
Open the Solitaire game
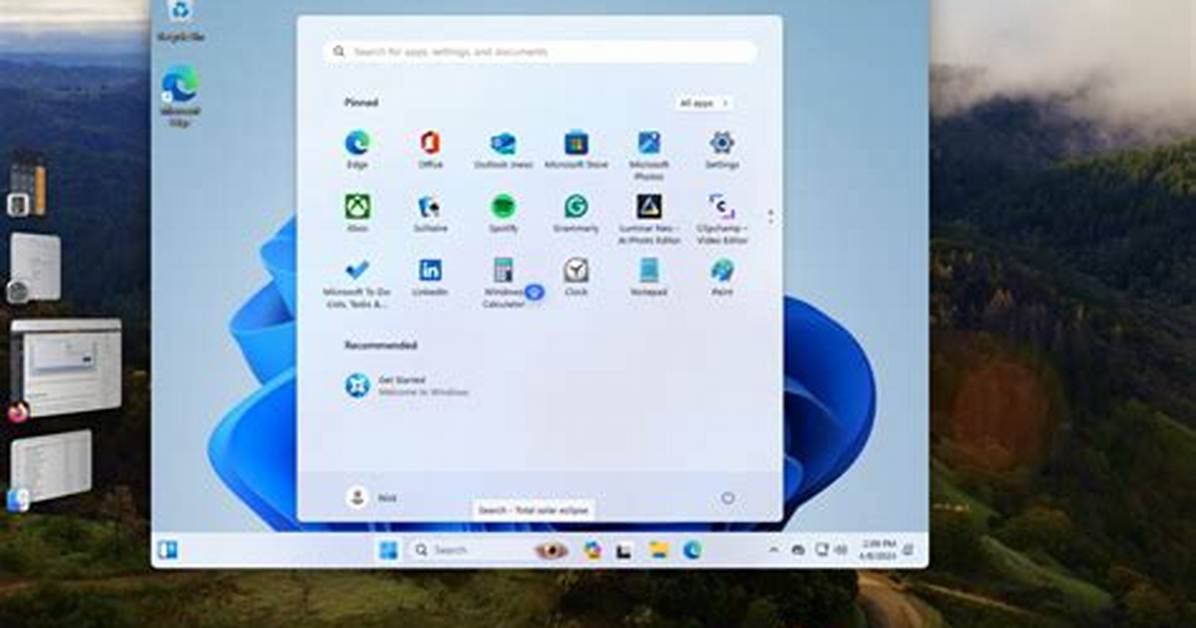tap(430, 213)
